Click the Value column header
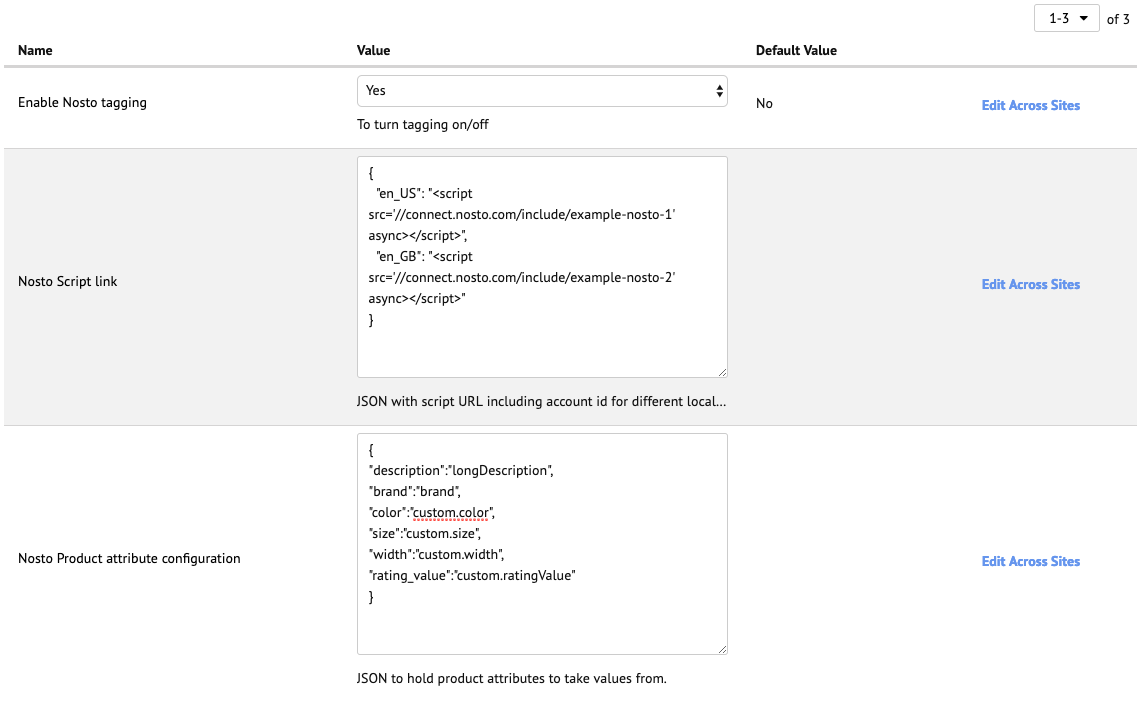The width and height of the screenshot is (1147, 708). pyautogui.click(x=373, y=50)
